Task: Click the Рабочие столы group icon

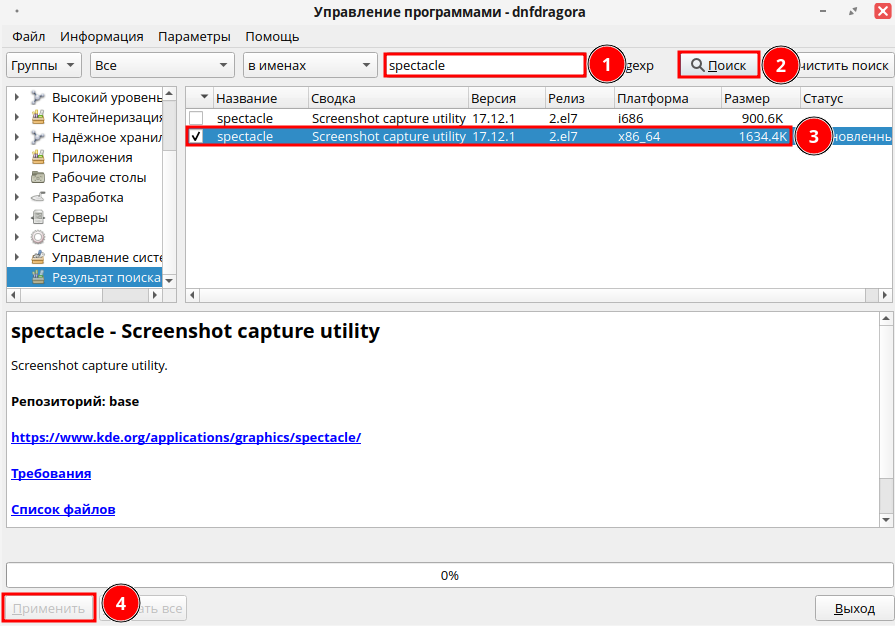Action: [x=38, y=178]
